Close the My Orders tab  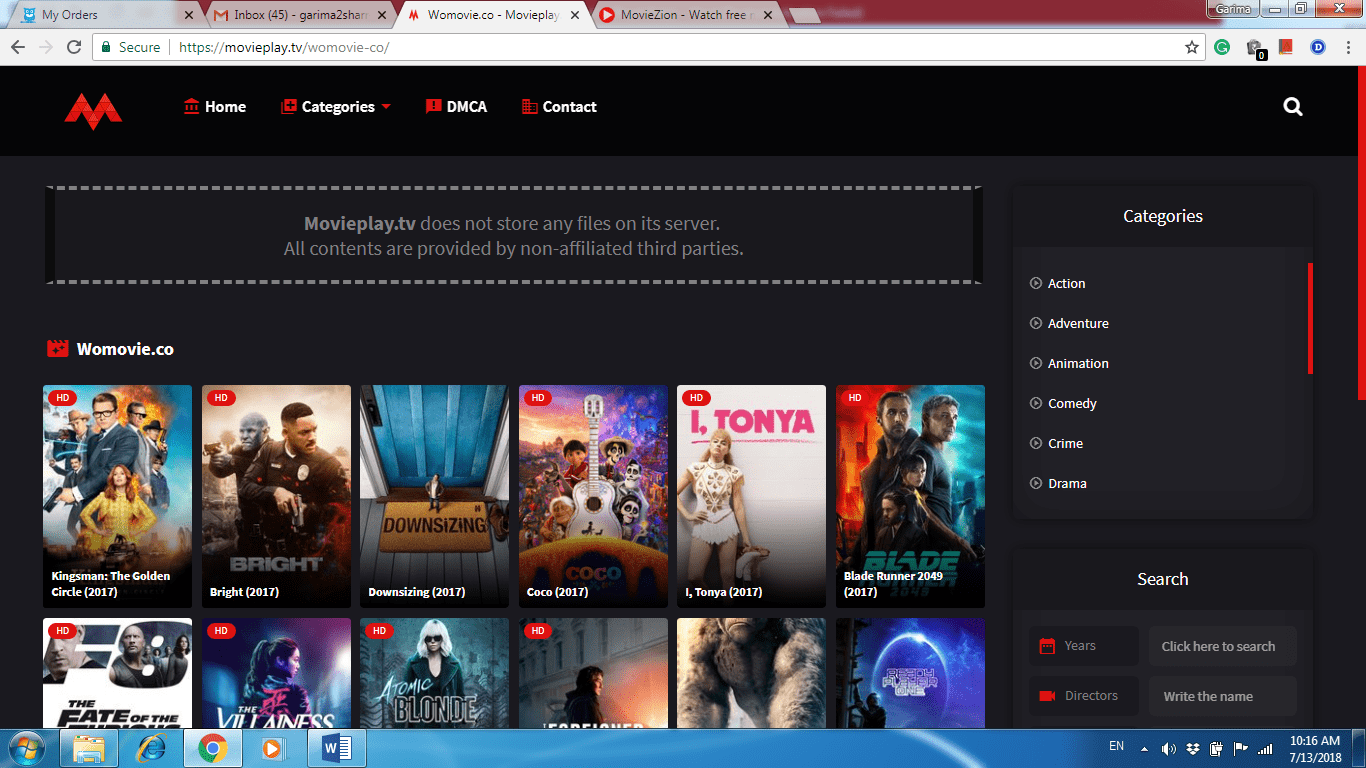(187, 15)
